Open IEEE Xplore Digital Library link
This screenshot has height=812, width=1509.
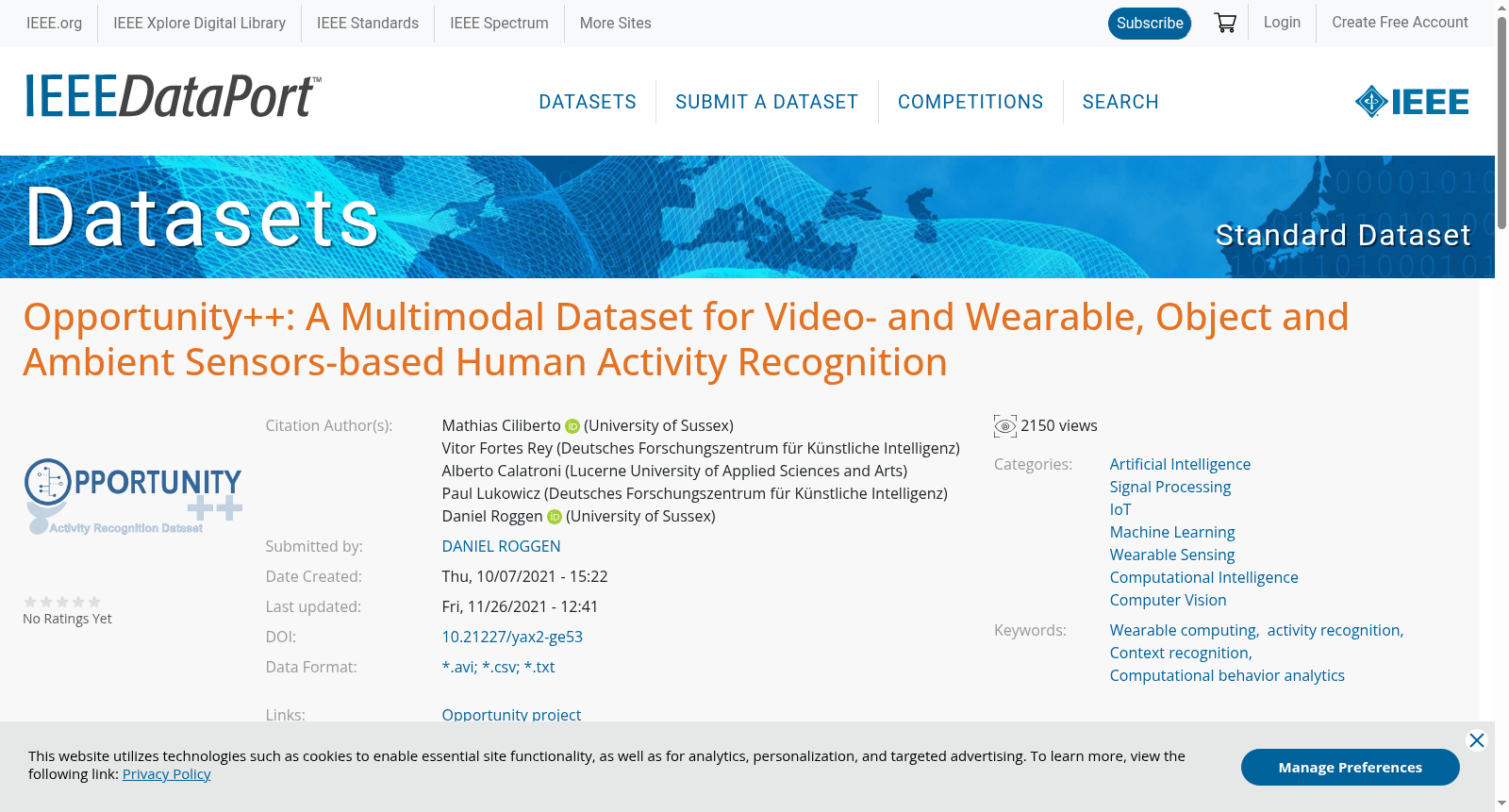pos(199,23)
